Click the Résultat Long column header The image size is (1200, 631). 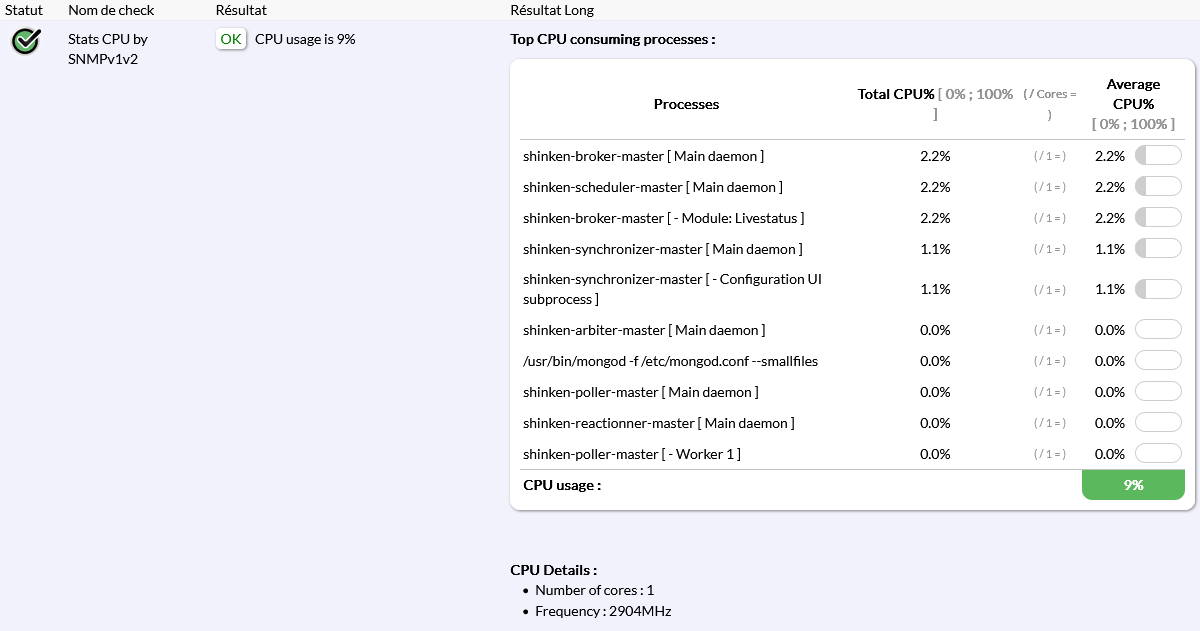(x=551, y=10)
